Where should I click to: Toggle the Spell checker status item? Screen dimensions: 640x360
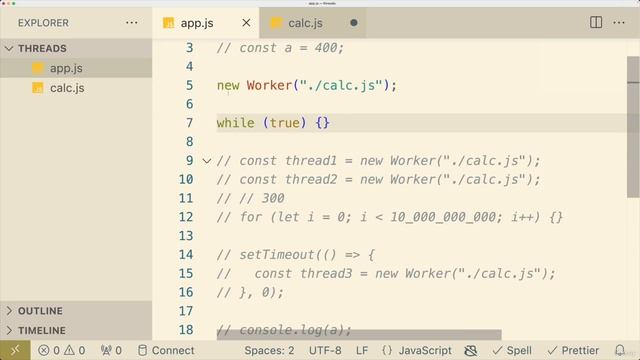[x=512, y=350]
